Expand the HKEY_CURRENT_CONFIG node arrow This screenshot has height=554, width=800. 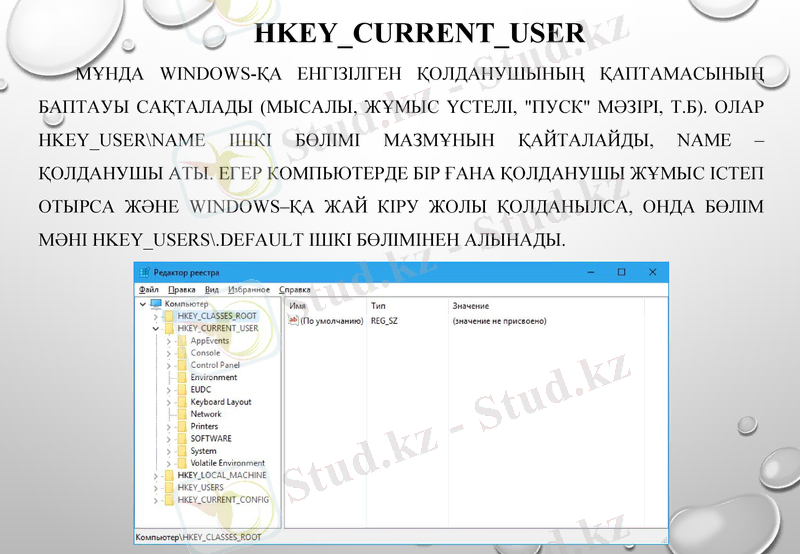point(156,500)
